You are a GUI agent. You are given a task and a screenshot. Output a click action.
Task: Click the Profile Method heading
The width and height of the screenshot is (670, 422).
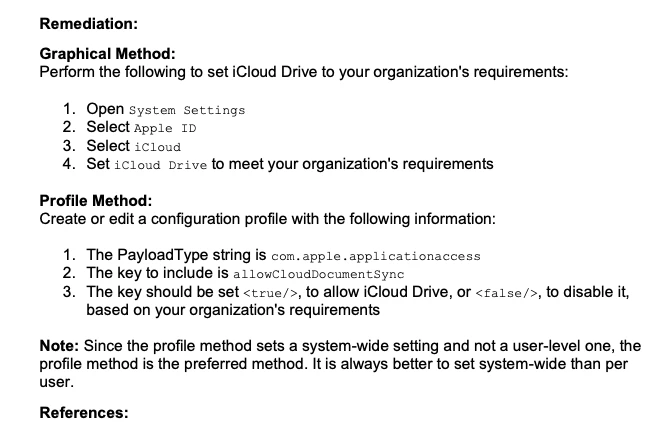96,201
